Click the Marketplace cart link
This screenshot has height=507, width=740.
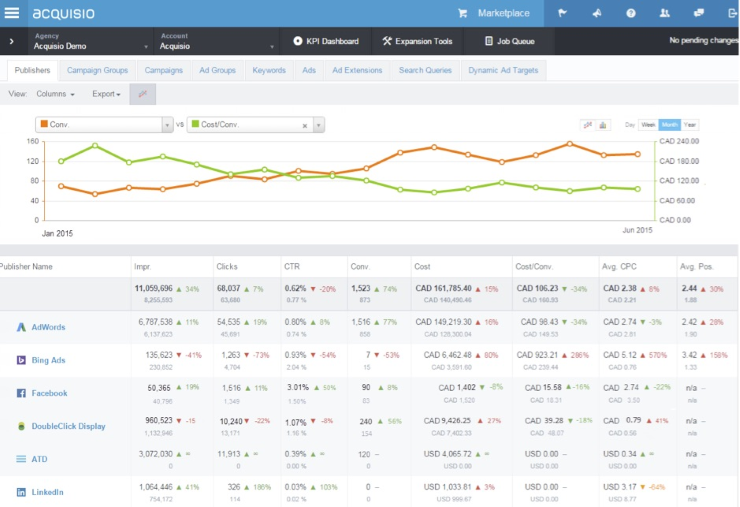click(x=494, y=13)
